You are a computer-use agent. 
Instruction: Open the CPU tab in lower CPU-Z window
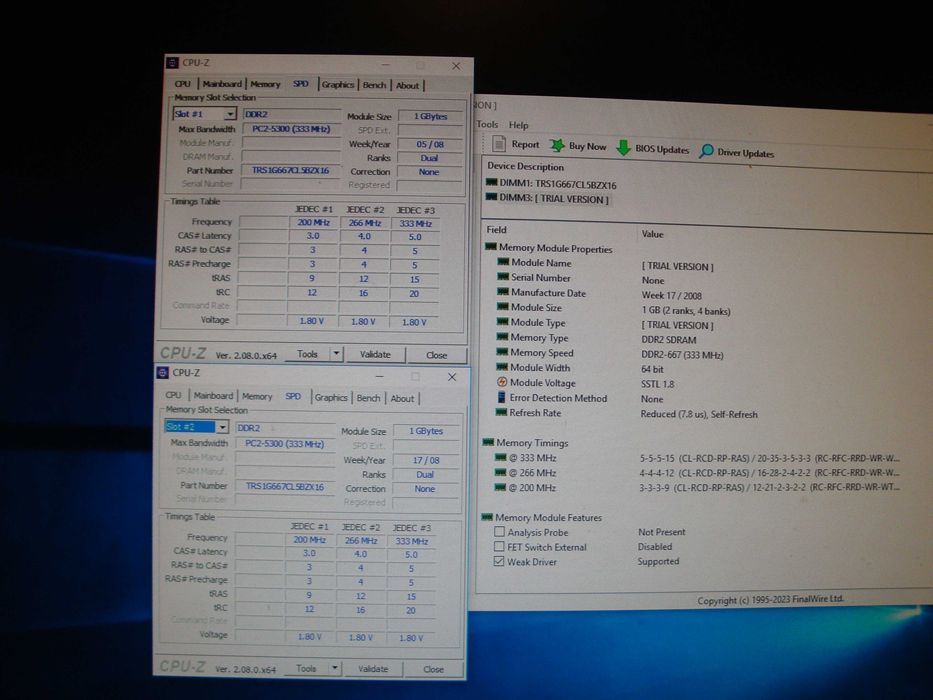pyautogui.click(x=173, y=395)
